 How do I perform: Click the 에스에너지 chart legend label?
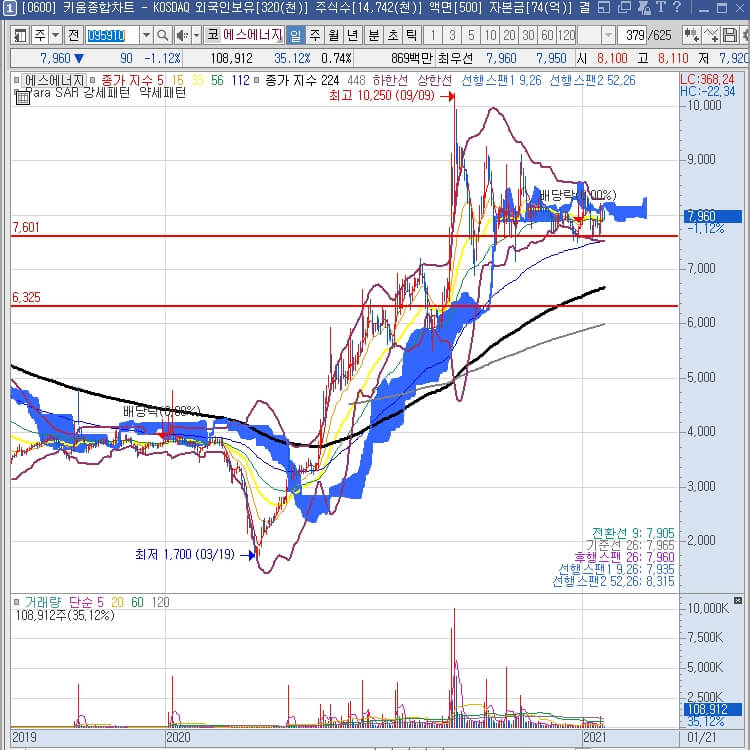55,80
